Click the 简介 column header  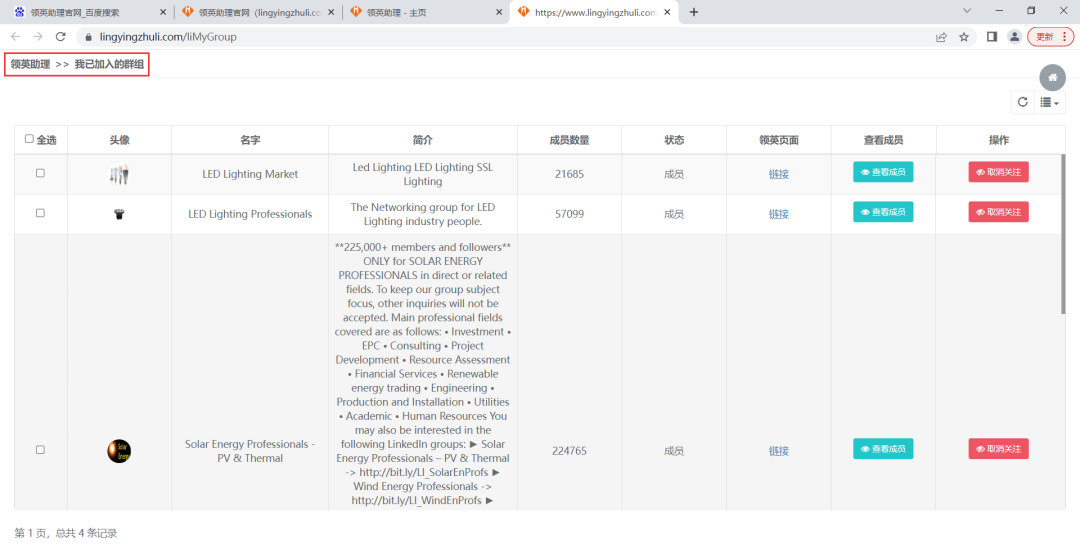[422, 140]
